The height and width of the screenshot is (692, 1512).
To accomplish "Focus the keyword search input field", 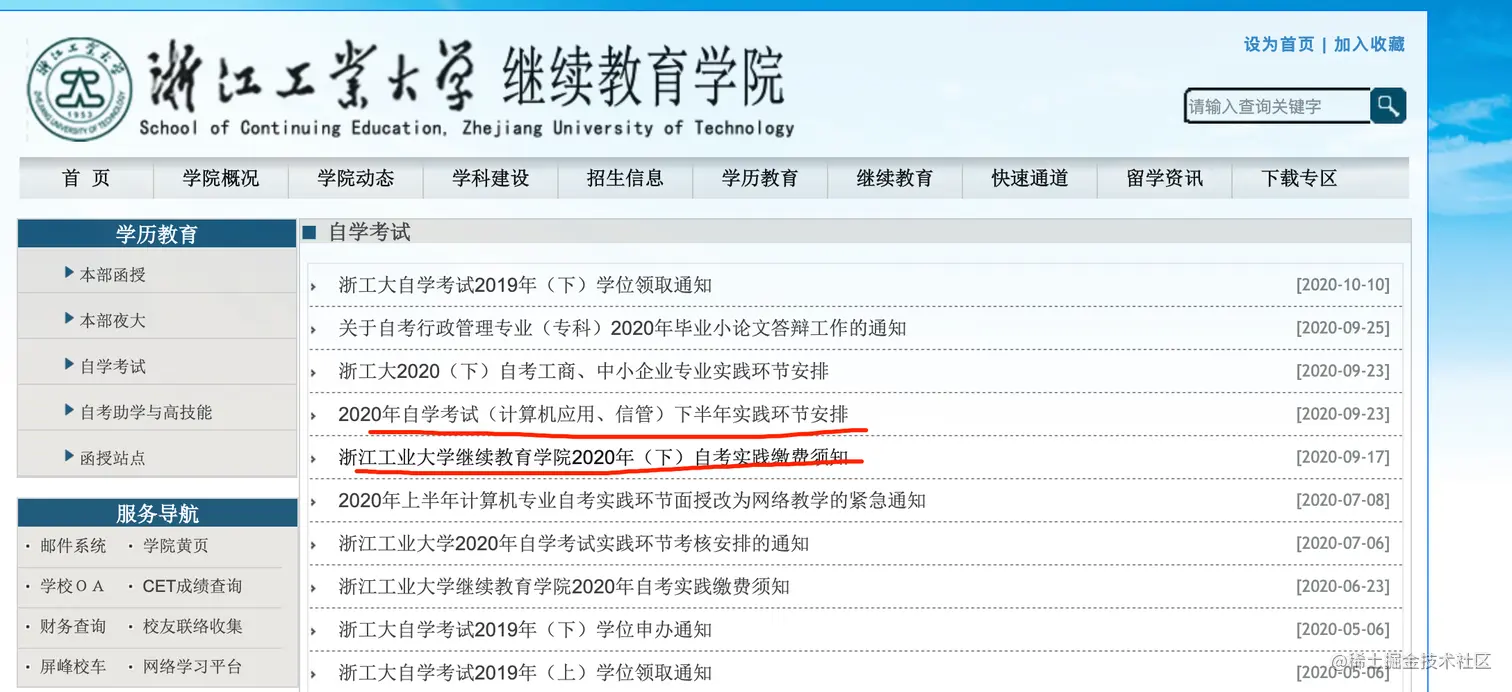I will tap(1278, 105).
